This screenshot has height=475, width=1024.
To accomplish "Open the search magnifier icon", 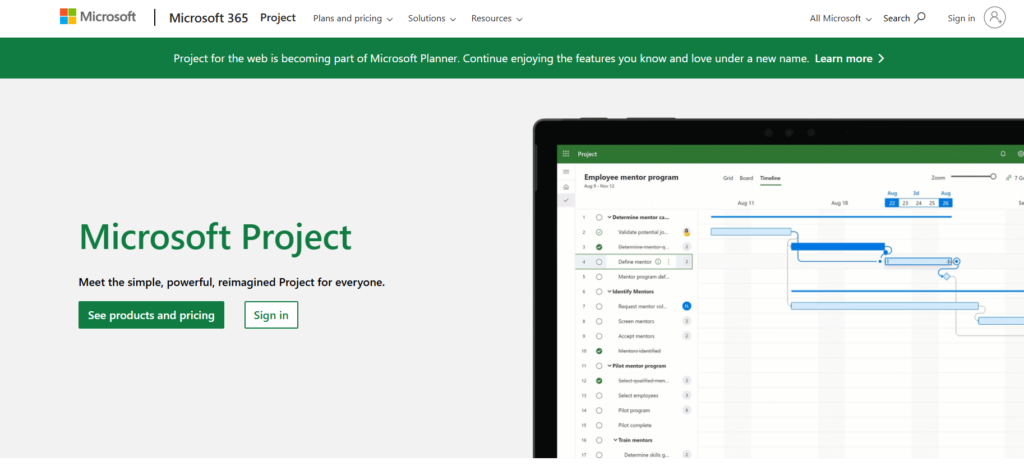I will coord(920,18).
